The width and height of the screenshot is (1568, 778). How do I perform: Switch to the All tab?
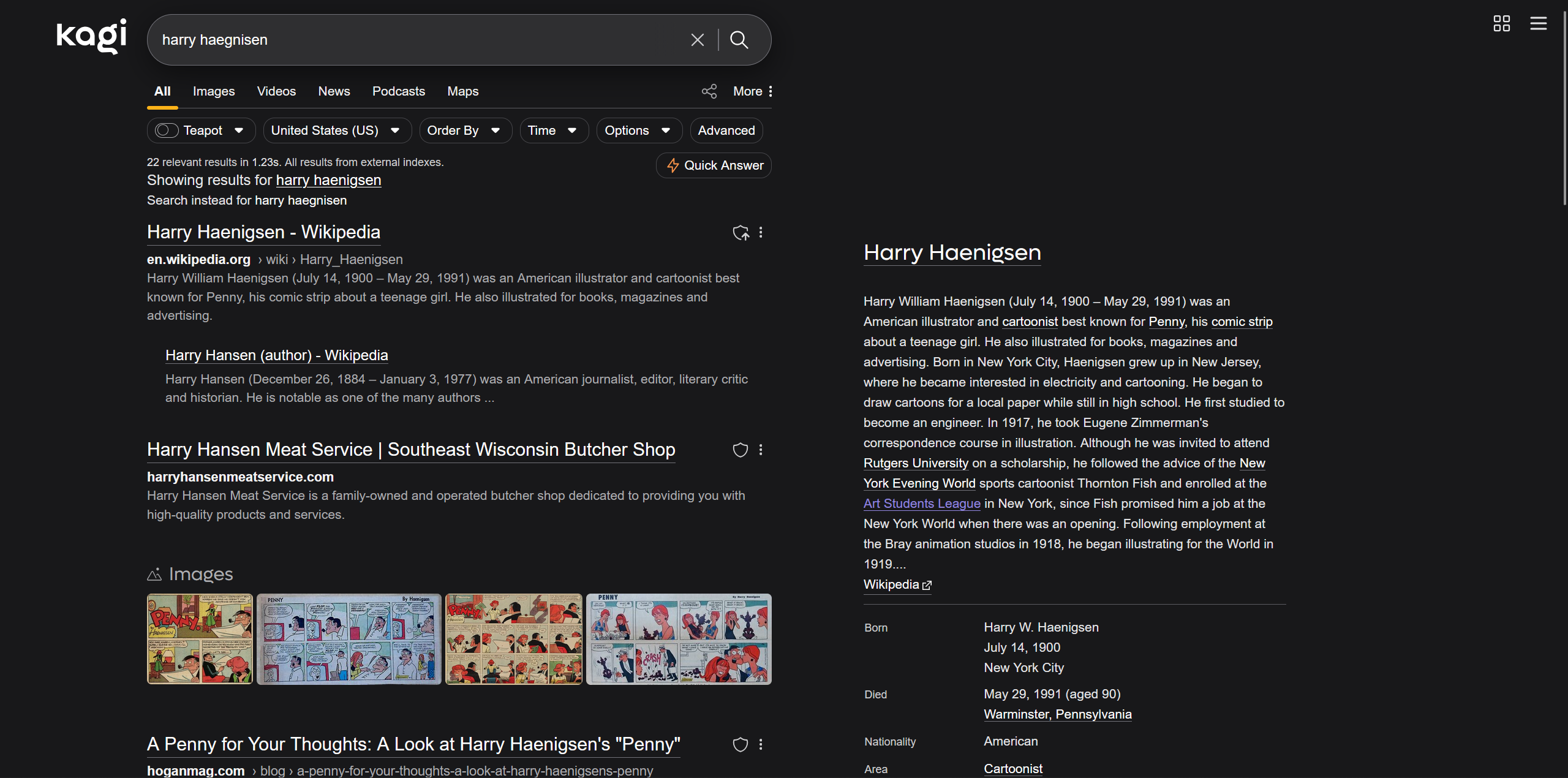click(162, 91)
